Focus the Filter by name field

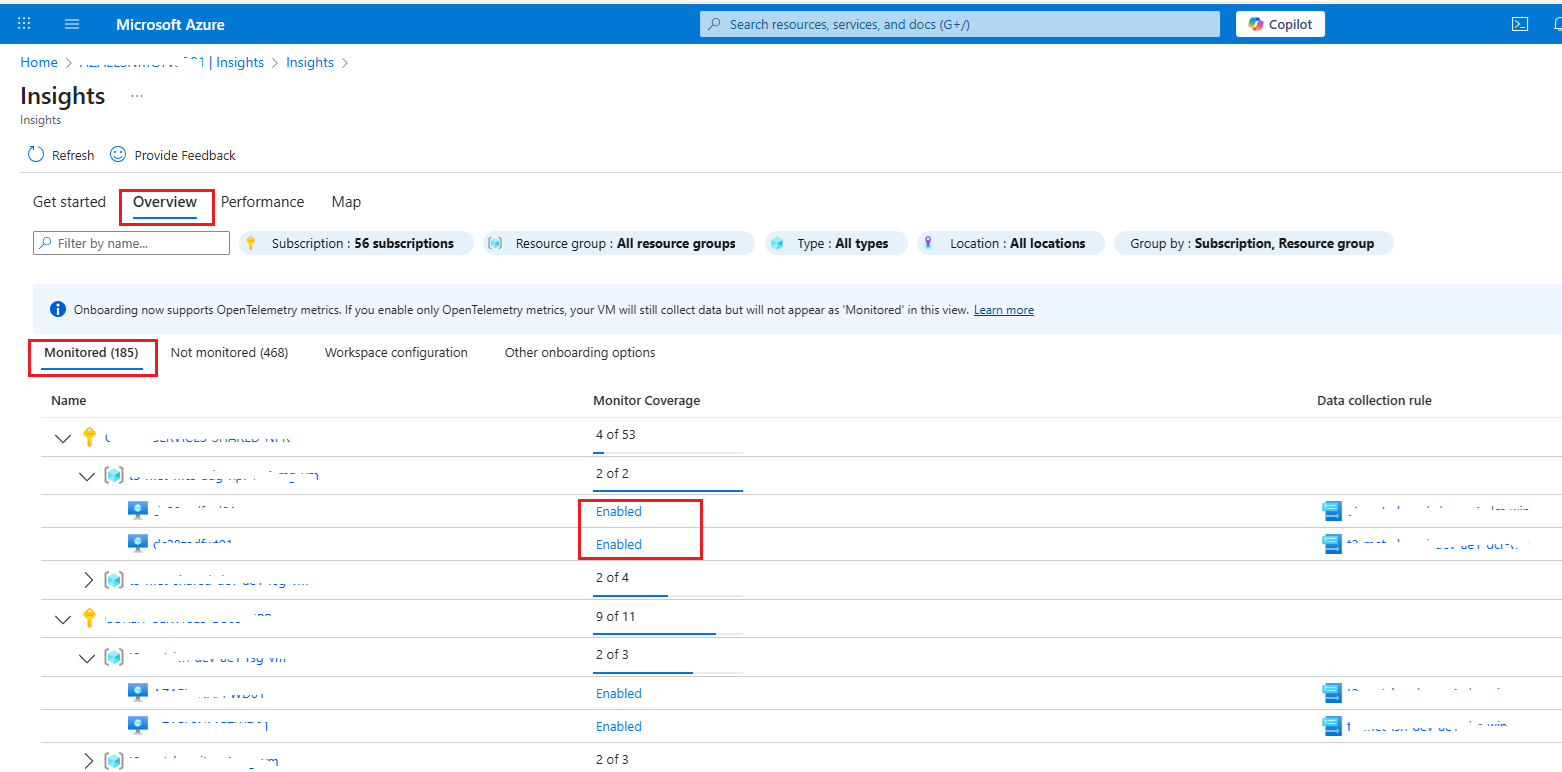[x=131, y=243]
